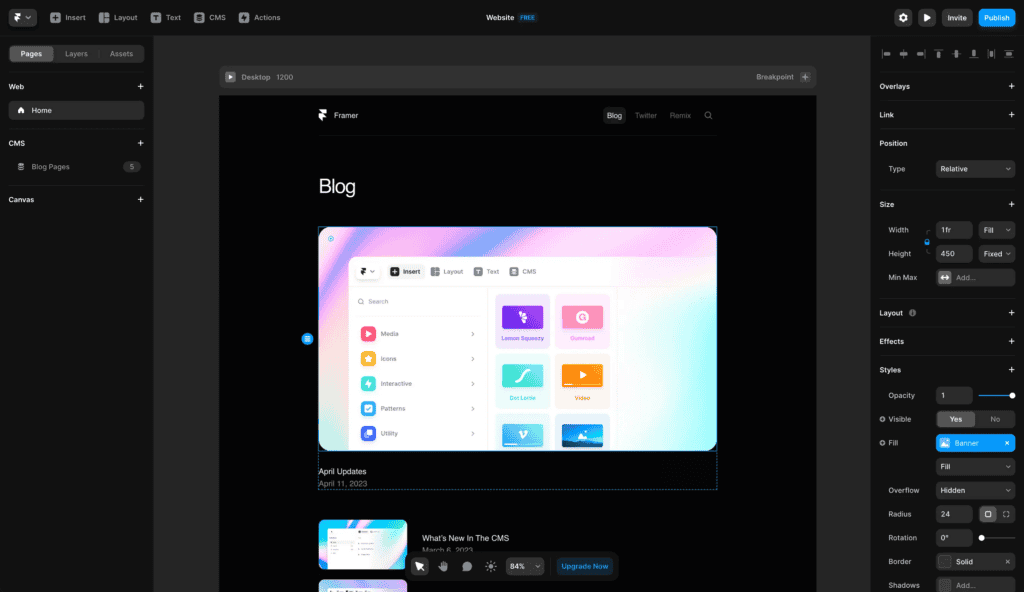Set Visible to No
This screenshot has height=592, width=1024.
(995, 419)
